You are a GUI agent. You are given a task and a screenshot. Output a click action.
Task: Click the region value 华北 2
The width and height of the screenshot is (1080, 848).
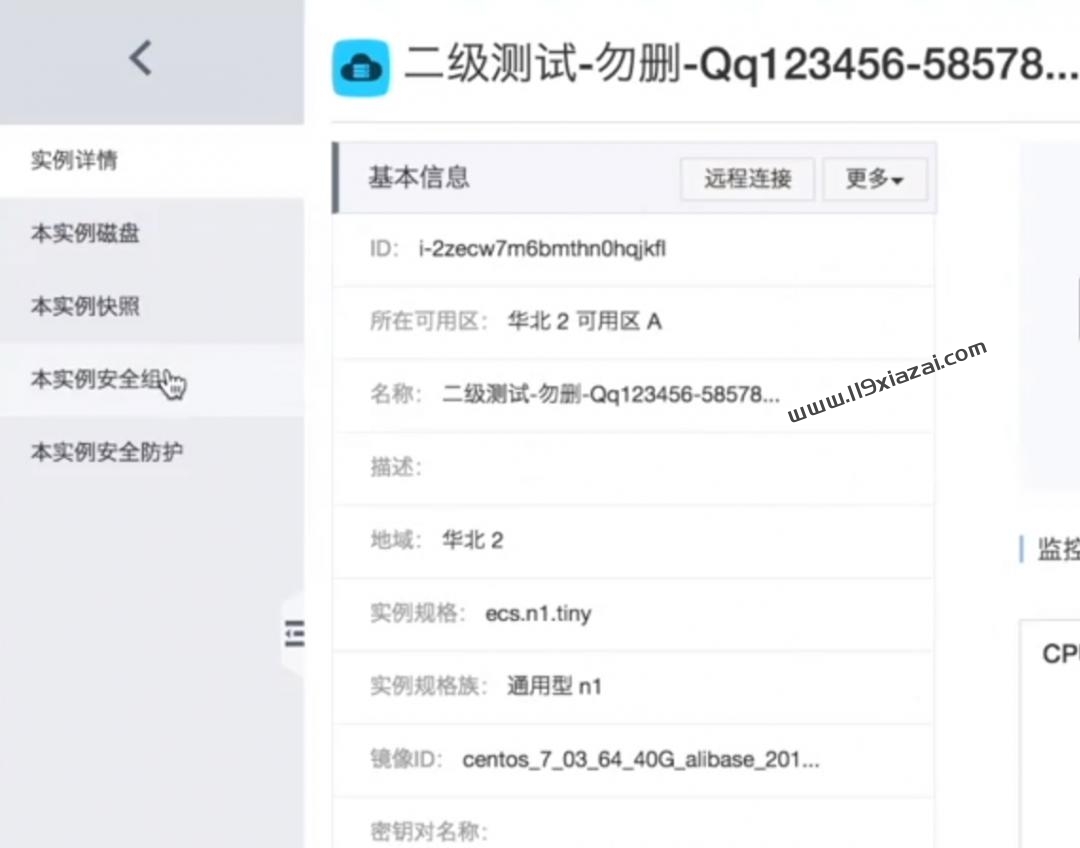pyautogui.click(x=472, y=540)
